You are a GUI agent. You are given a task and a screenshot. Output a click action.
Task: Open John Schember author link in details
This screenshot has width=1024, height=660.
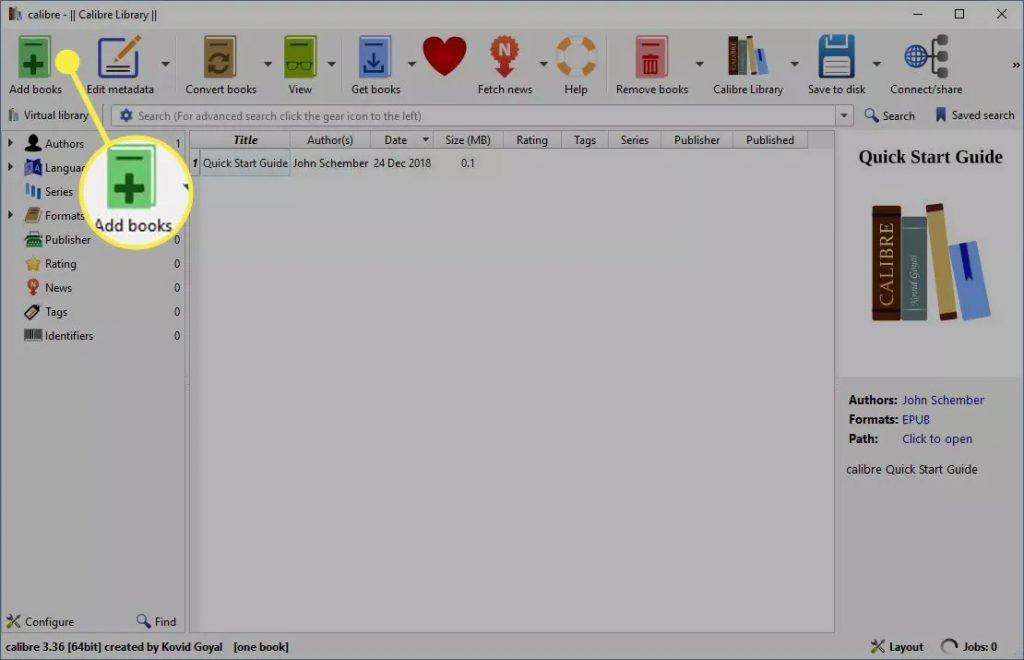(x=942, y=400)
